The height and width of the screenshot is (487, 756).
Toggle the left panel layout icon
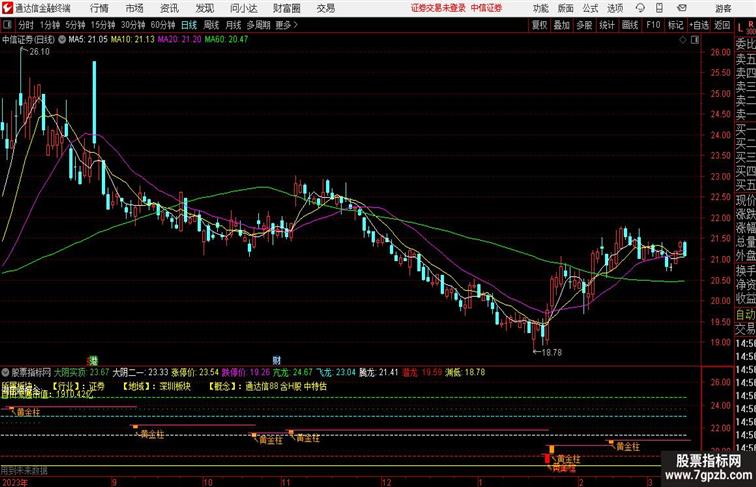(x=7, y=25)
